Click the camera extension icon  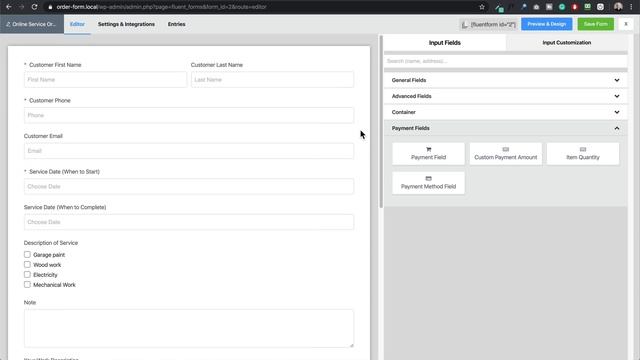coord(536,7)
